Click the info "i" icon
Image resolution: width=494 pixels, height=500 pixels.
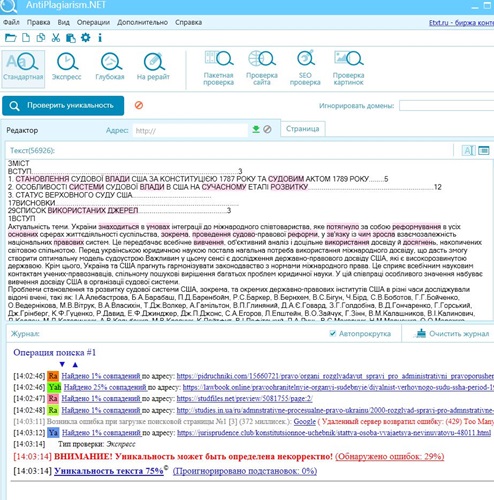100,38
